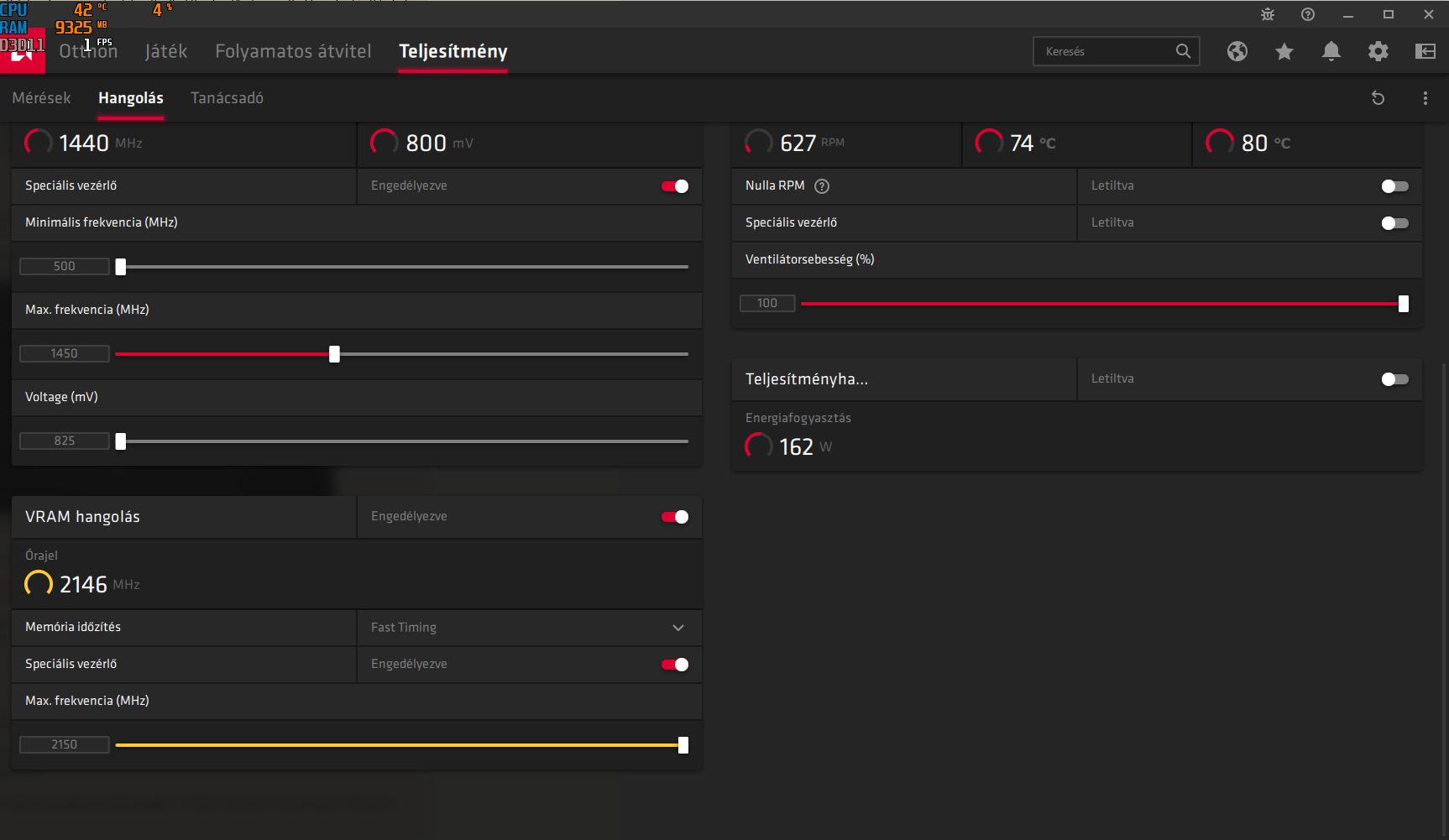
Task: Switch to the Mérések tab
Action: (41, 98)
